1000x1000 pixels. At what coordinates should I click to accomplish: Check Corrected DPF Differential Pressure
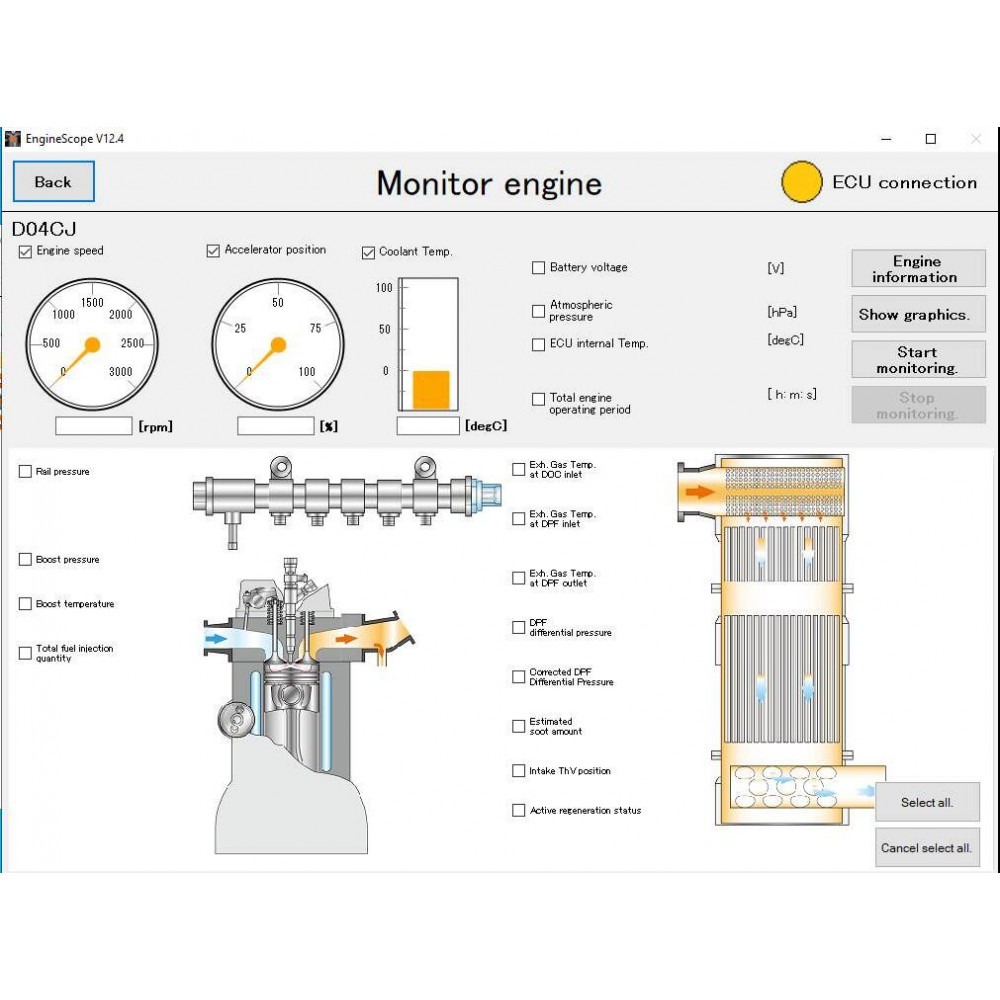pos(518,677)
